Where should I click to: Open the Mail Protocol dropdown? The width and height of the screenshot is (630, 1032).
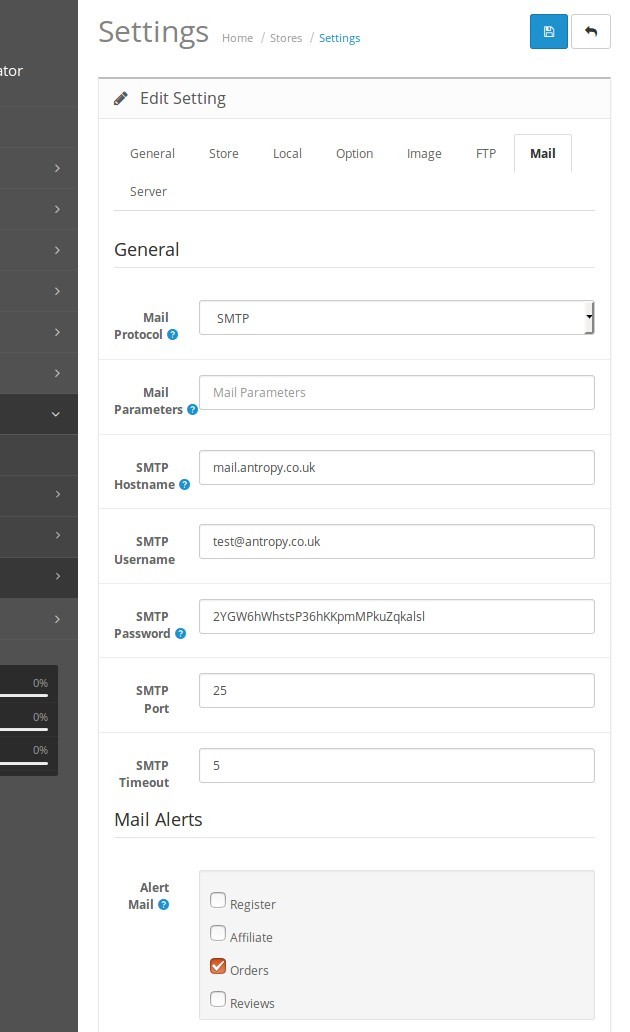[x=396, y=316]
